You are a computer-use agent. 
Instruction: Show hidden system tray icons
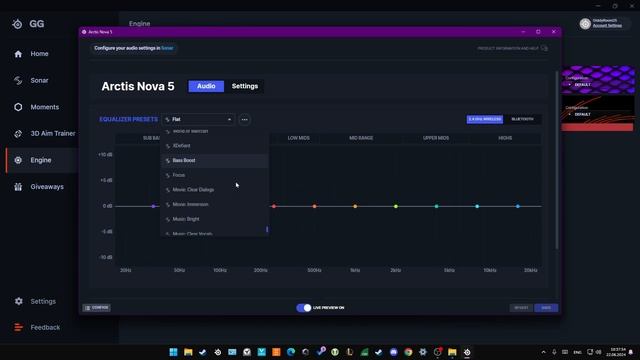click(543, 352)
